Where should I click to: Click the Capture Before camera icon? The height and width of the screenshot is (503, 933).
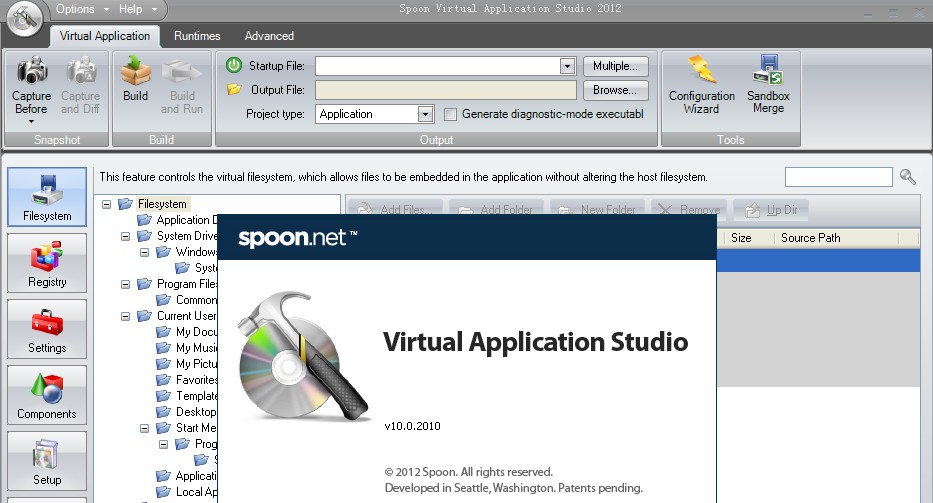32,71
